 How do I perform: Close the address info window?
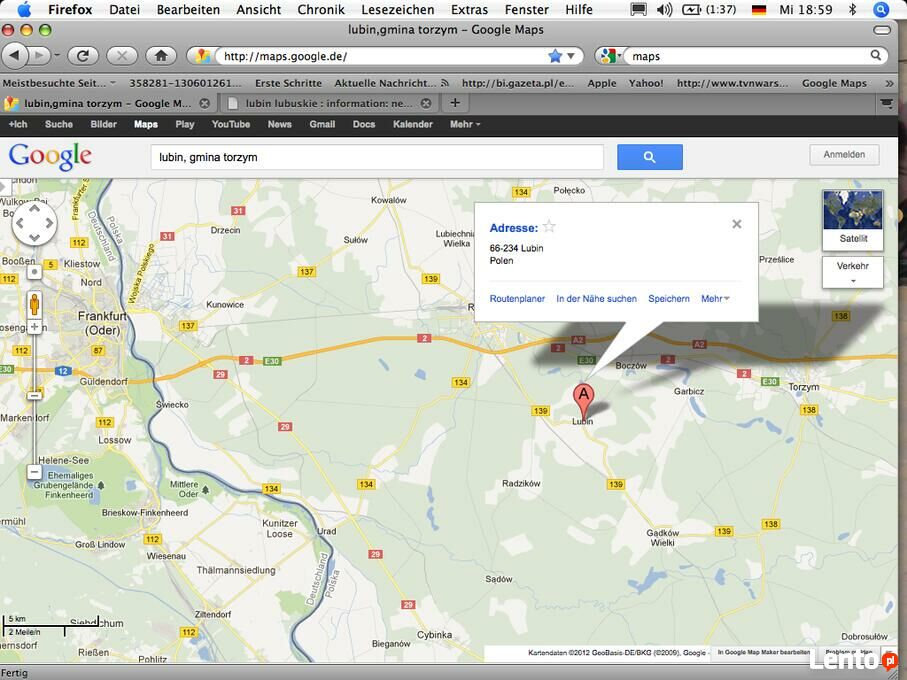pos(736,224)
